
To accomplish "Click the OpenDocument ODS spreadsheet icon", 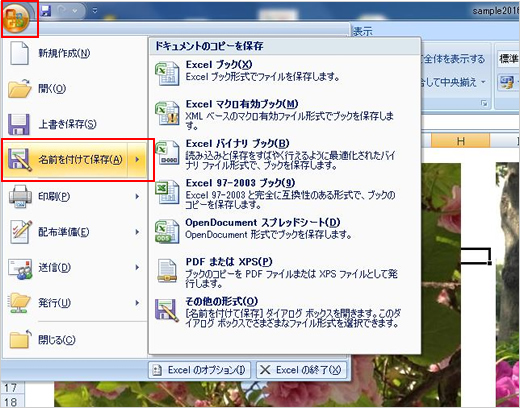I will point(167,232).
